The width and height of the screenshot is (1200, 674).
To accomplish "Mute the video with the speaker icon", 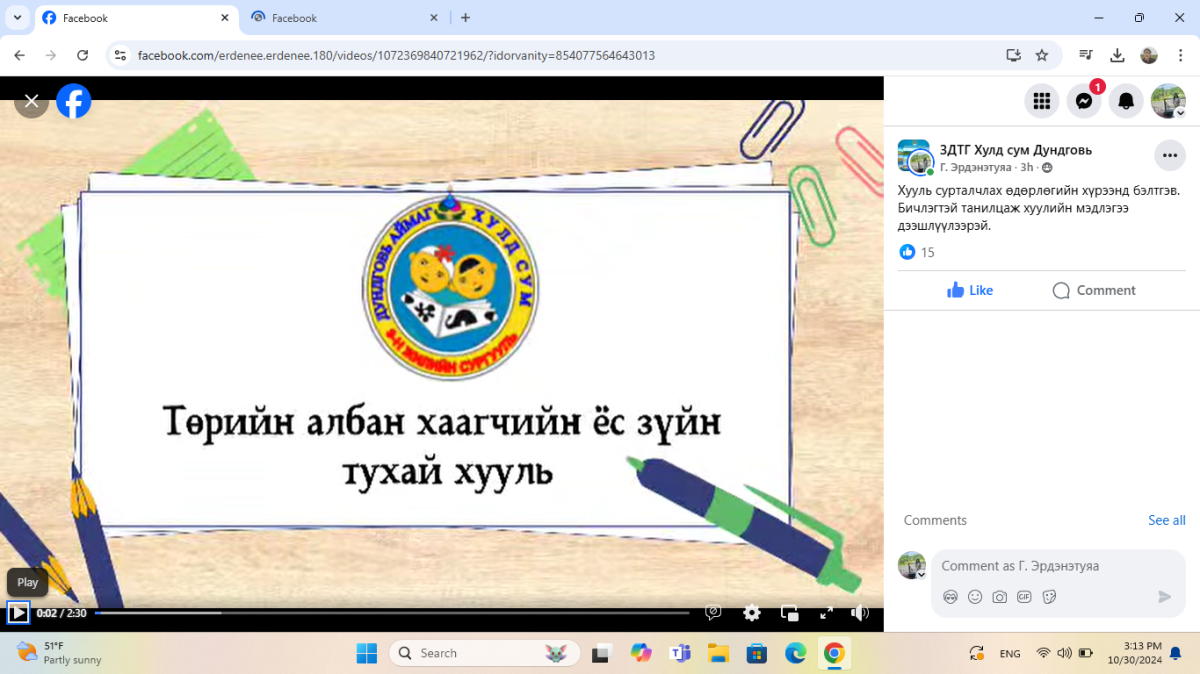I will (859, 613).
